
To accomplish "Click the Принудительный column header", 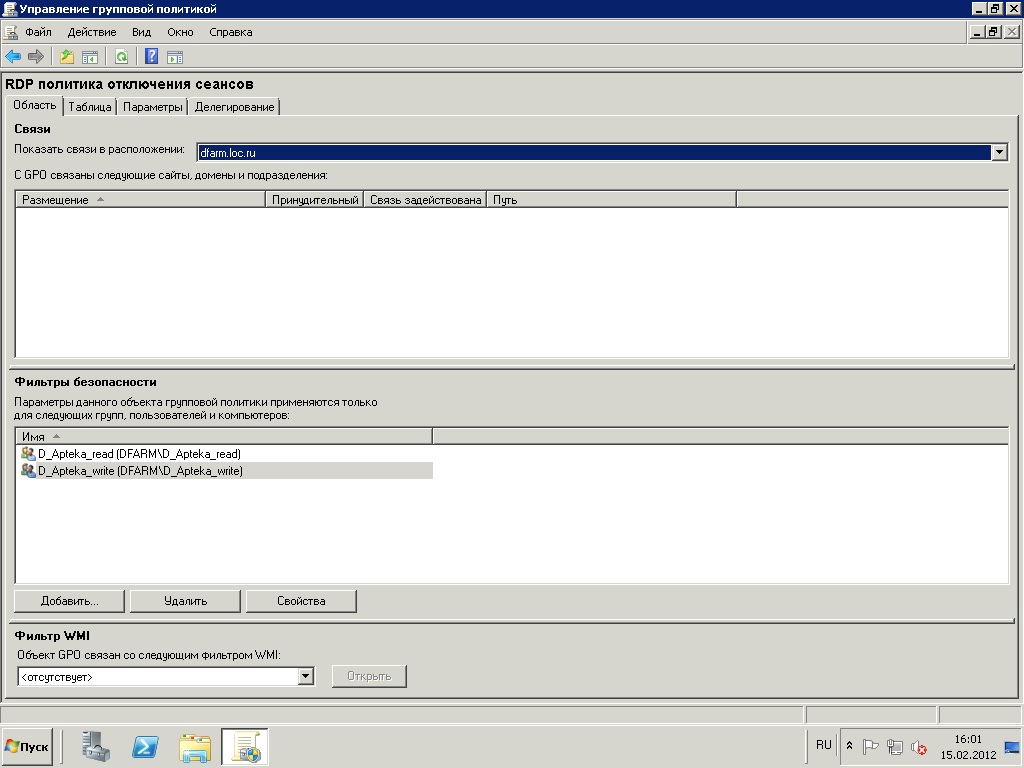I will [x=315, y=200].
